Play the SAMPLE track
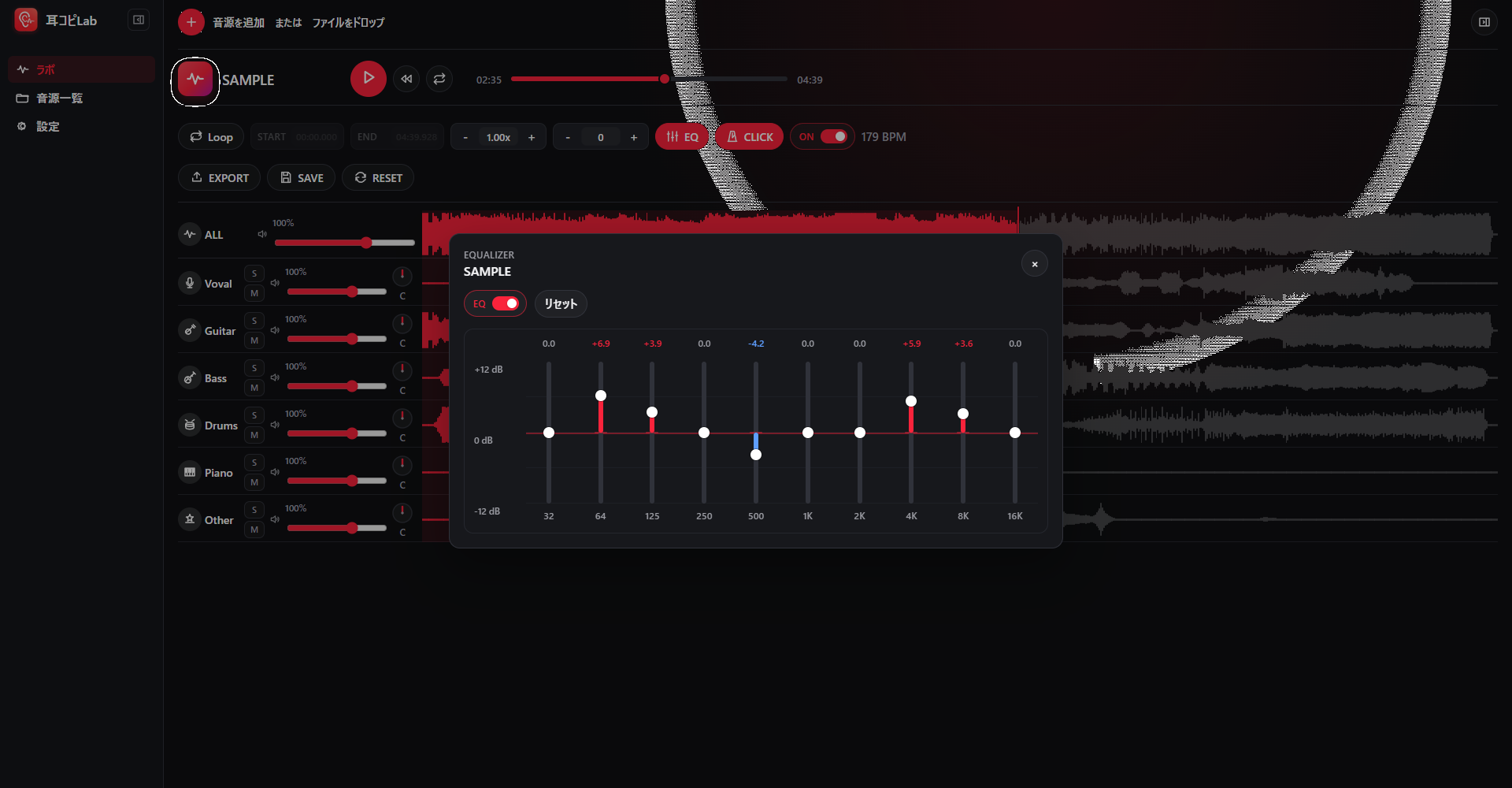The height and width of the screenshot is (788, 1512). 368,79
